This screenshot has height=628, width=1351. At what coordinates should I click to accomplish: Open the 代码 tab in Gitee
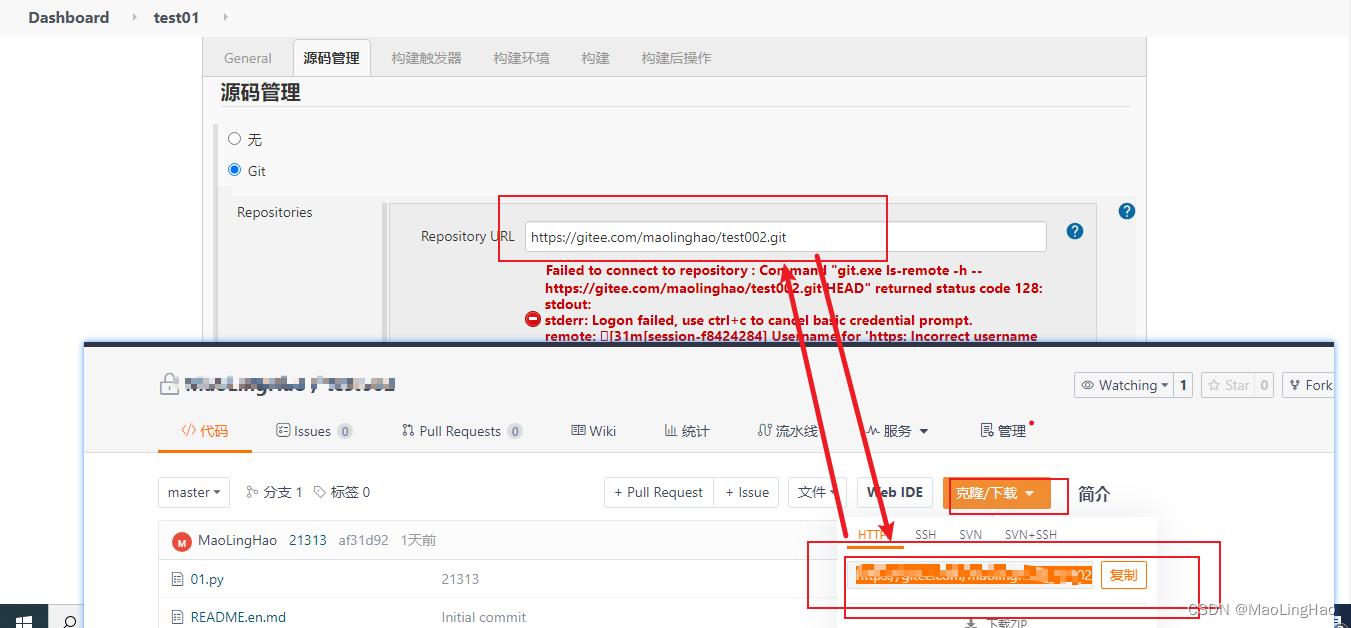[205, 431]
